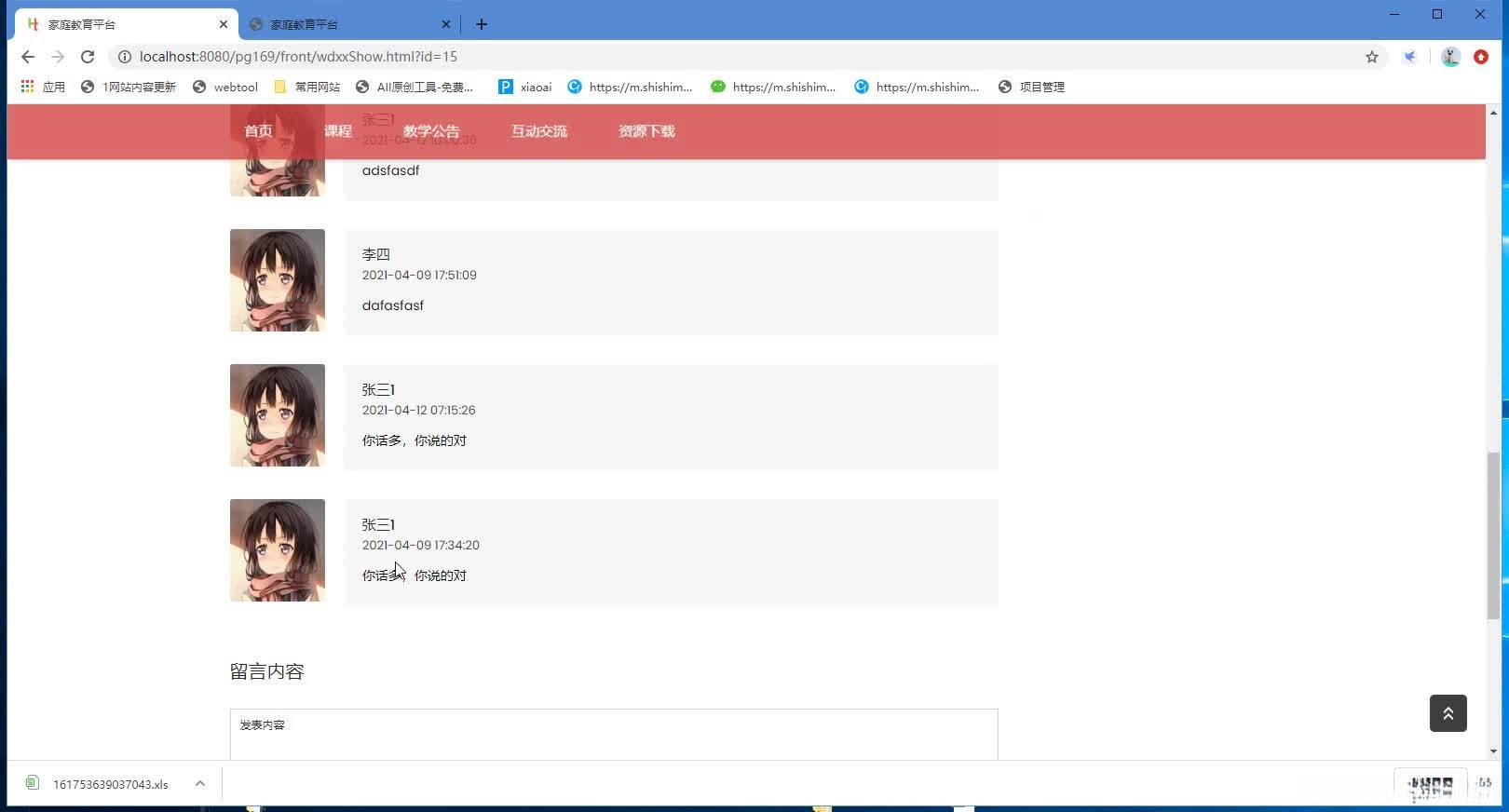
Task: Jump to top with the double-chevron button
Action: tap(1448, 713)
